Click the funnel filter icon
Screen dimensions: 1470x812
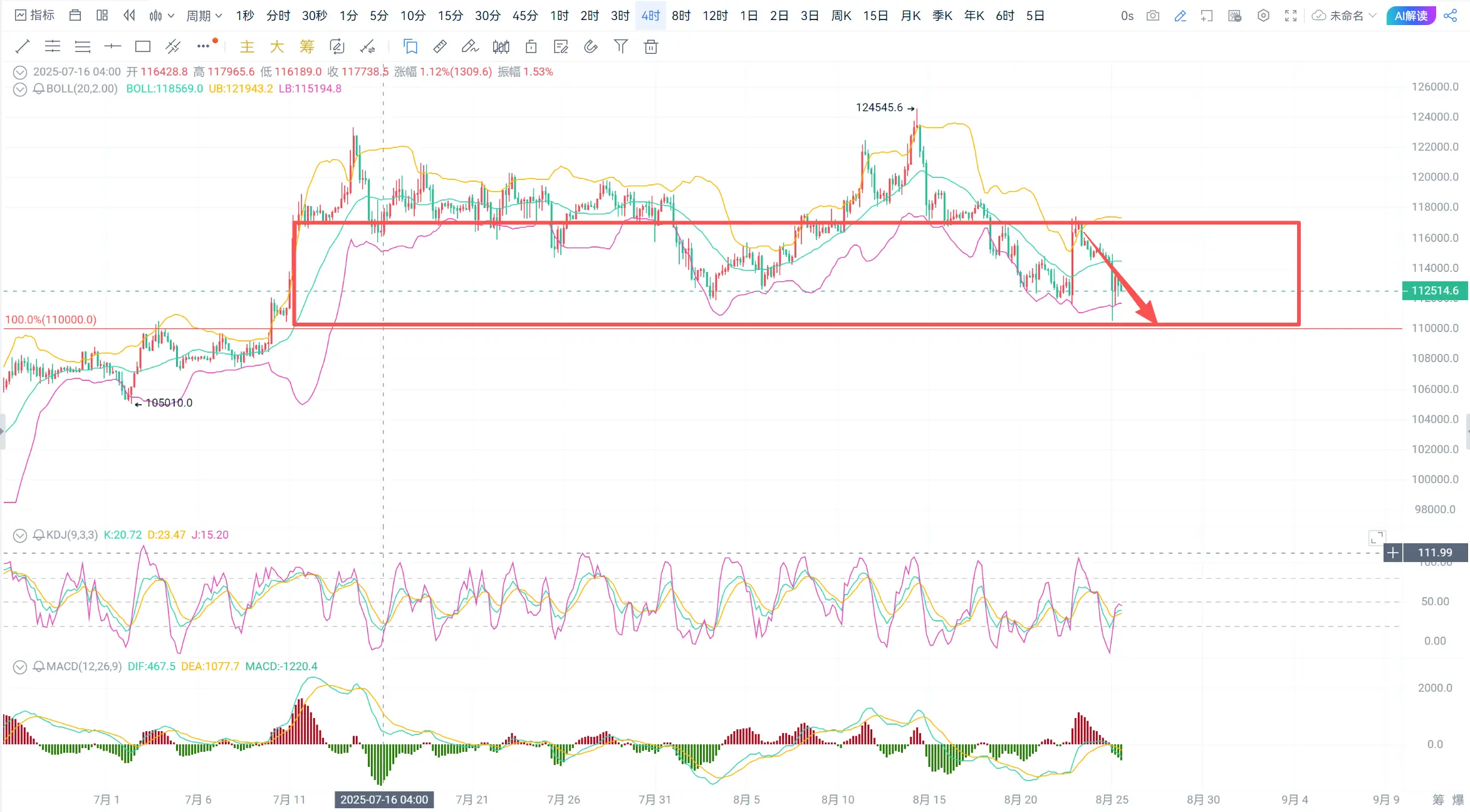[621, 46]
